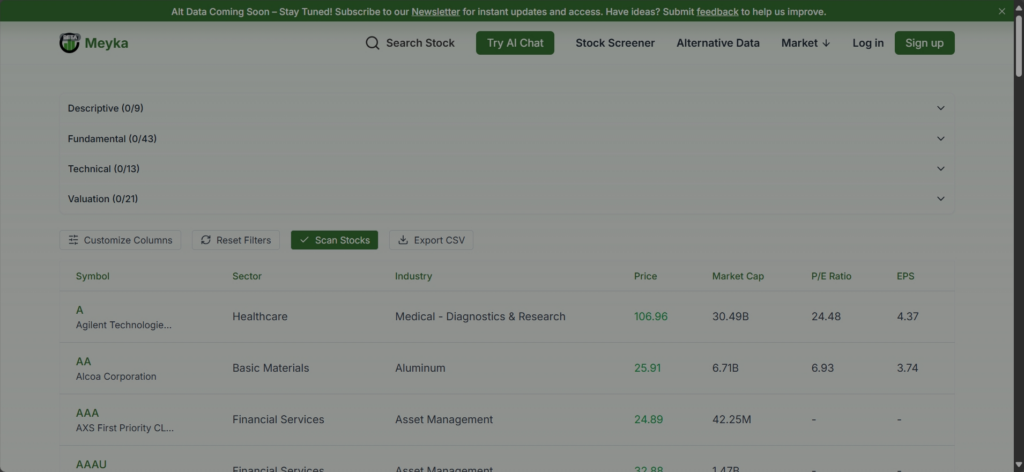Click the Try AI Chat button

point(515,43)
